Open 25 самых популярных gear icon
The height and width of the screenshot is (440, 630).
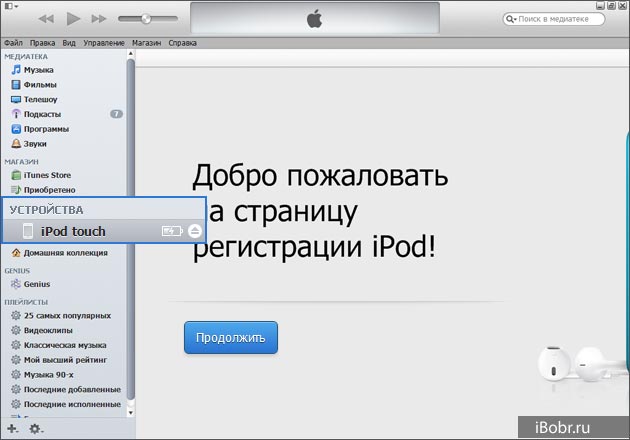16,315
